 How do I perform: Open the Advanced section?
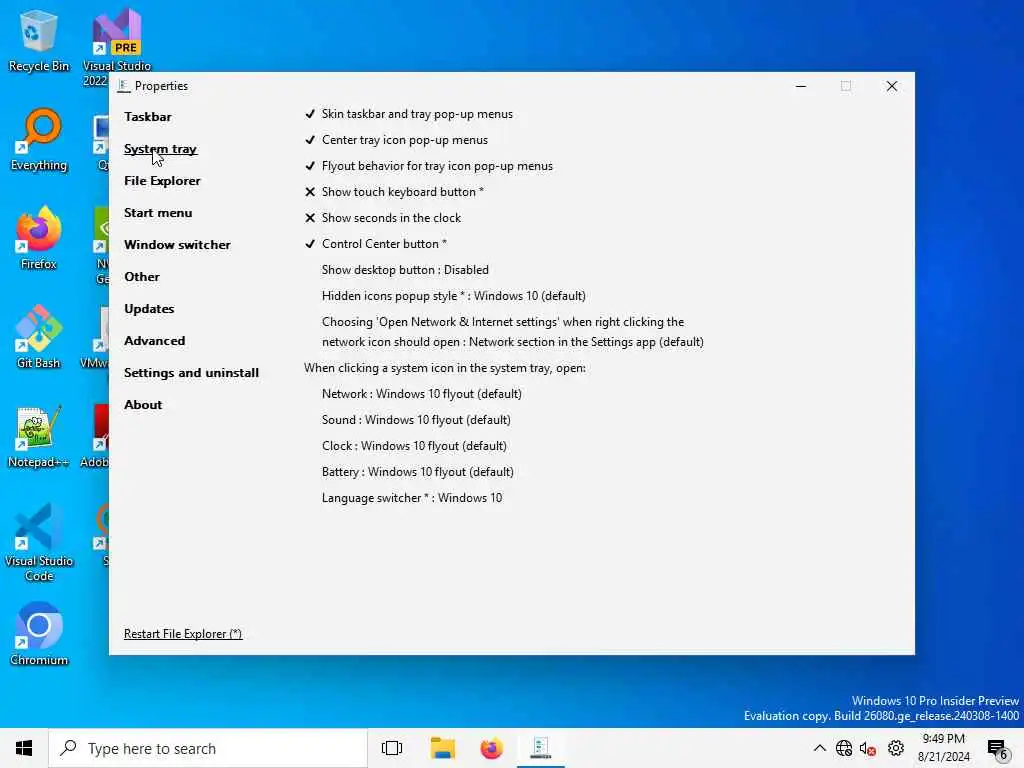155,341
